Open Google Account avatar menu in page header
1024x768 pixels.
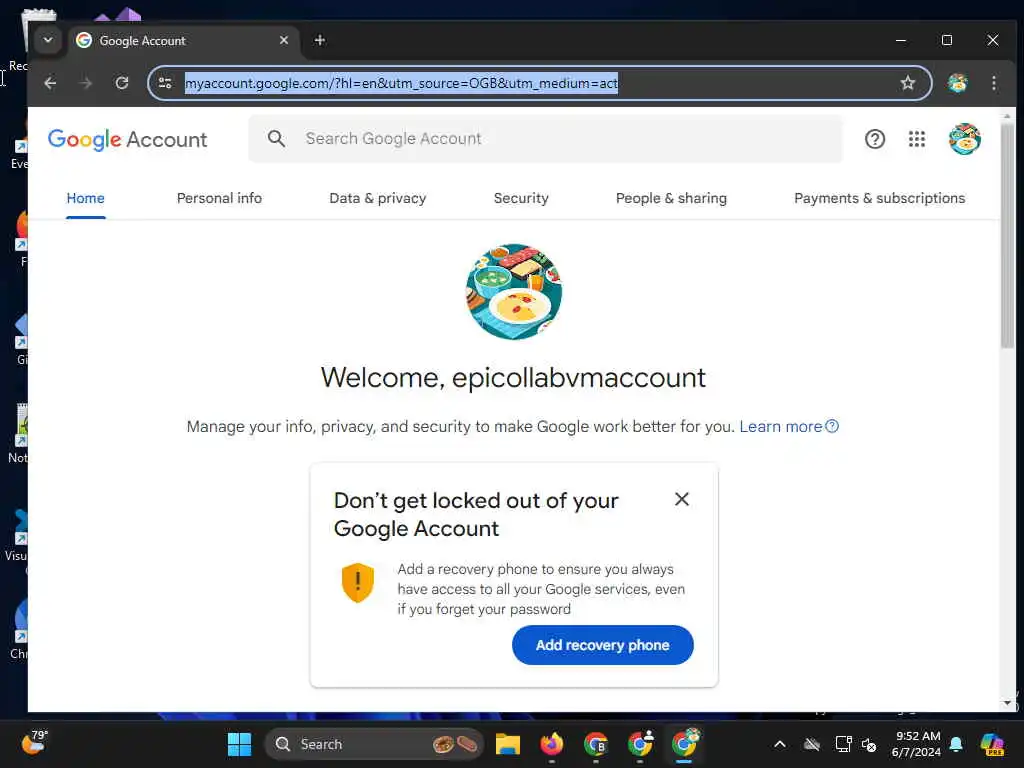[x=965, y=139]
